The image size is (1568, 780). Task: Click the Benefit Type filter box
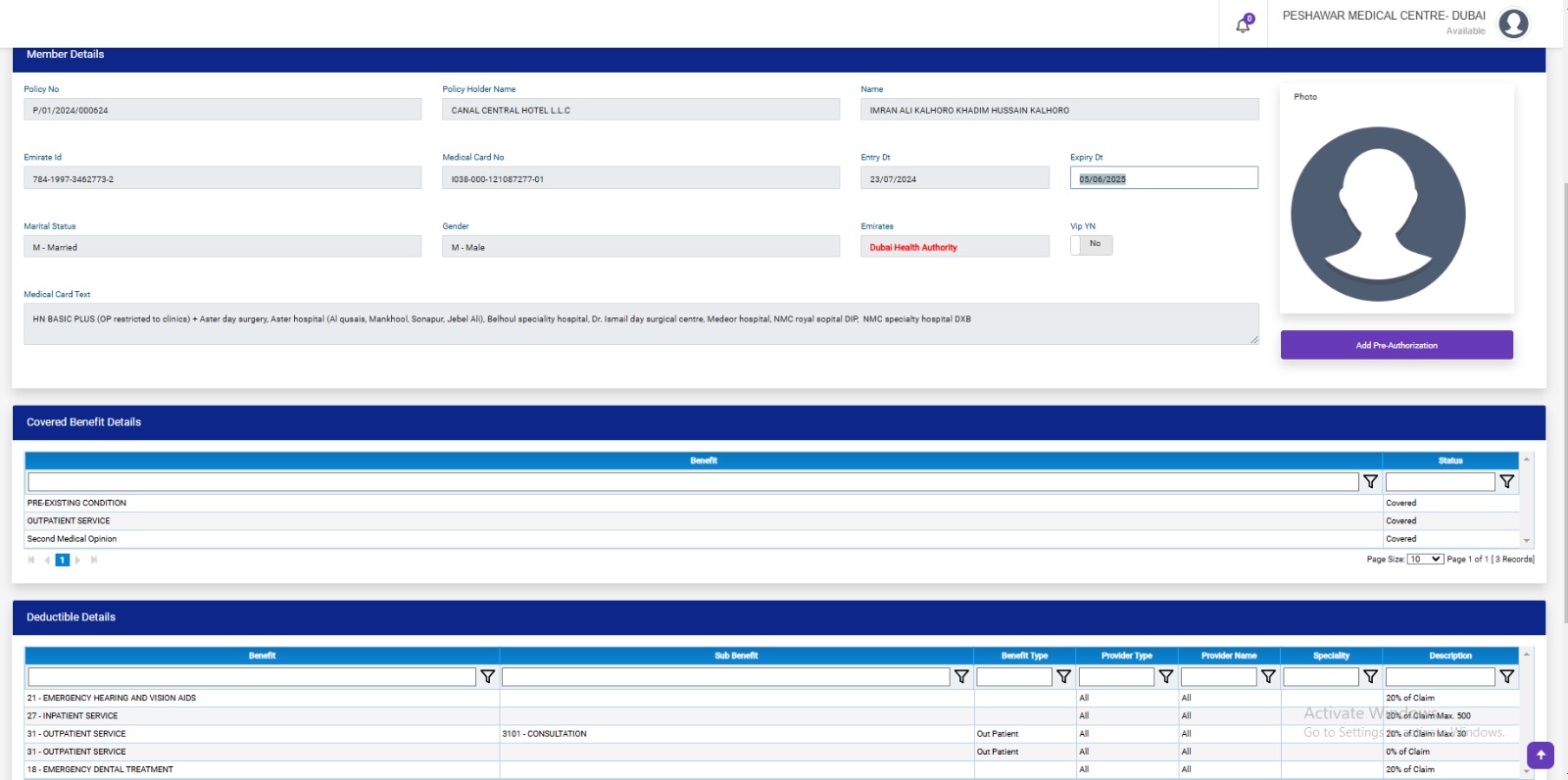pos(1014,677)
